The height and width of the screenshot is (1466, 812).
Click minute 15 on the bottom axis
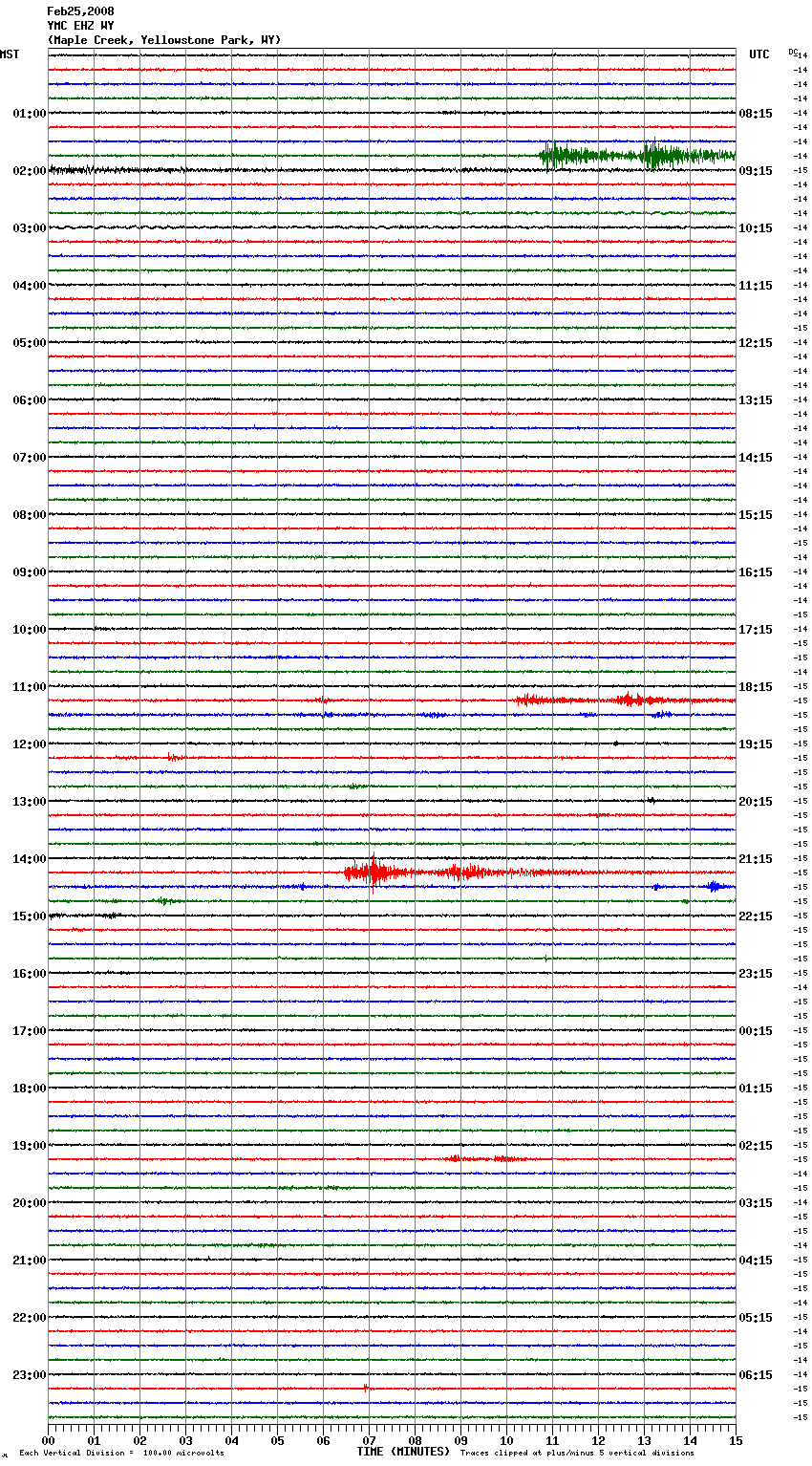click(736, 1440)
